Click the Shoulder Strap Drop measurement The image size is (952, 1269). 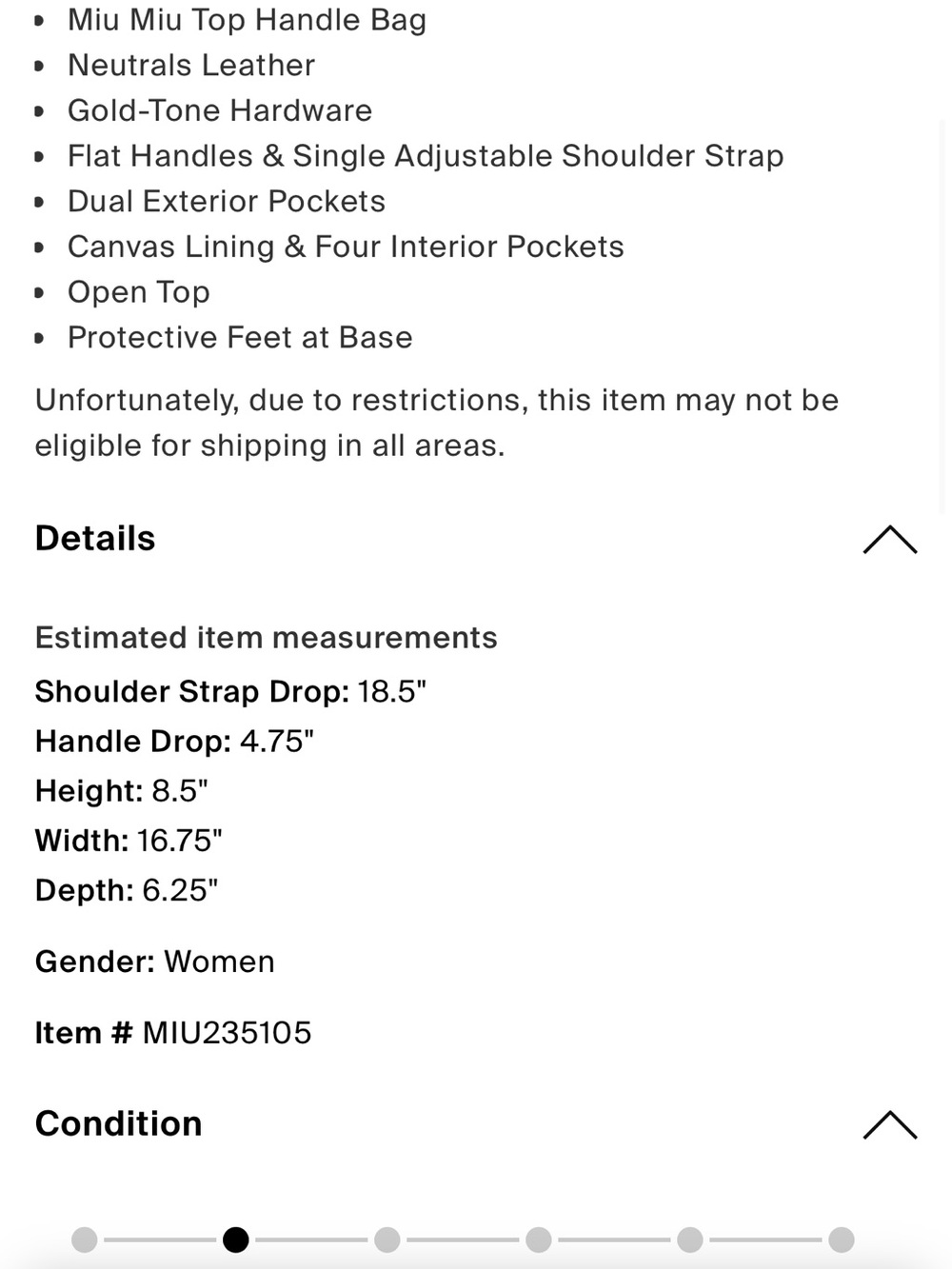click(x=230, y=692)
